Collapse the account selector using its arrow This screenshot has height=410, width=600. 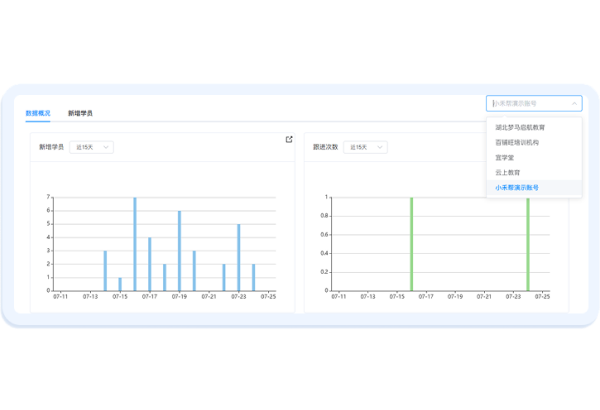574,103
